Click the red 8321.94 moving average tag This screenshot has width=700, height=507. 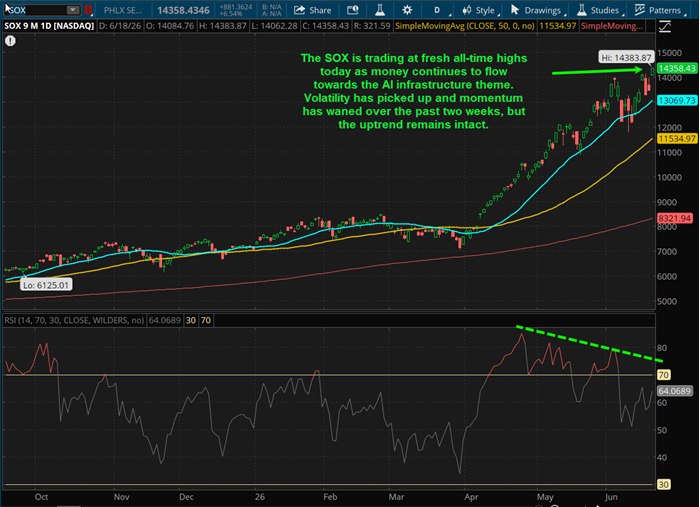[675, 218]
